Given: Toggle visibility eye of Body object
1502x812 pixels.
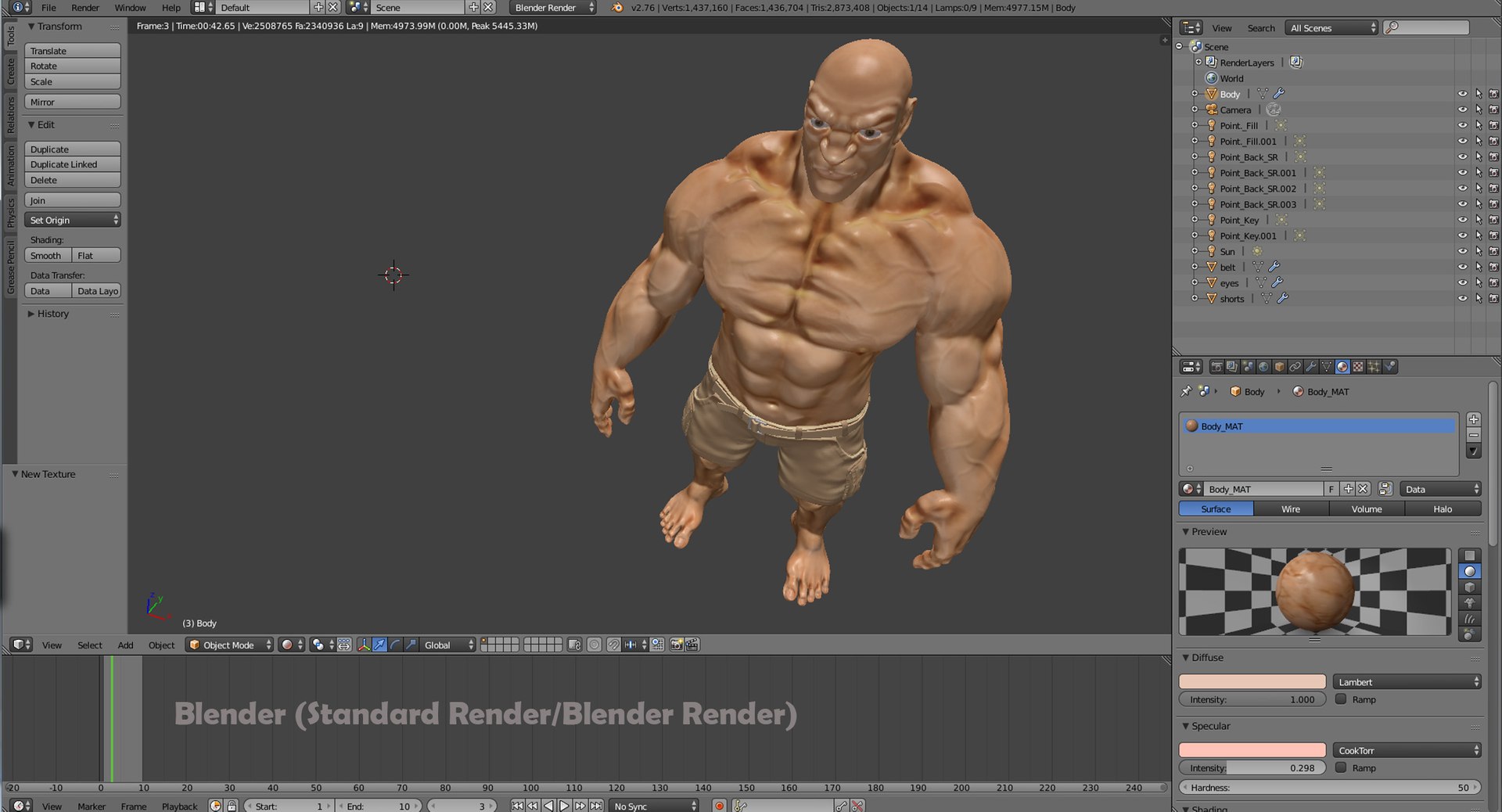Looking at the screenshot, I should (x=1462, y=94).
